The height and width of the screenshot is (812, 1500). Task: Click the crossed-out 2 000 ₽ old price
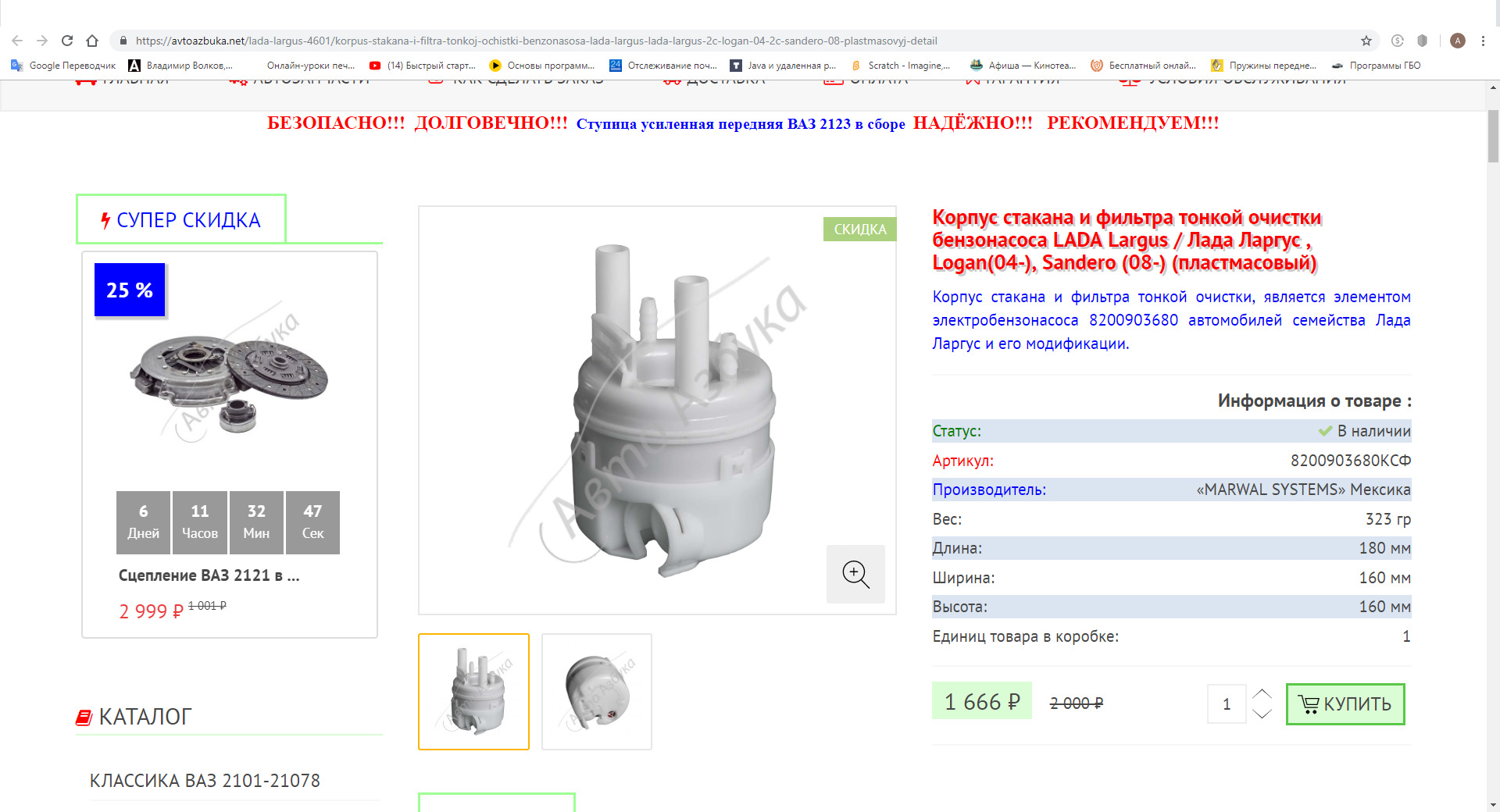pyautogui.click(x=1076, y=703)
